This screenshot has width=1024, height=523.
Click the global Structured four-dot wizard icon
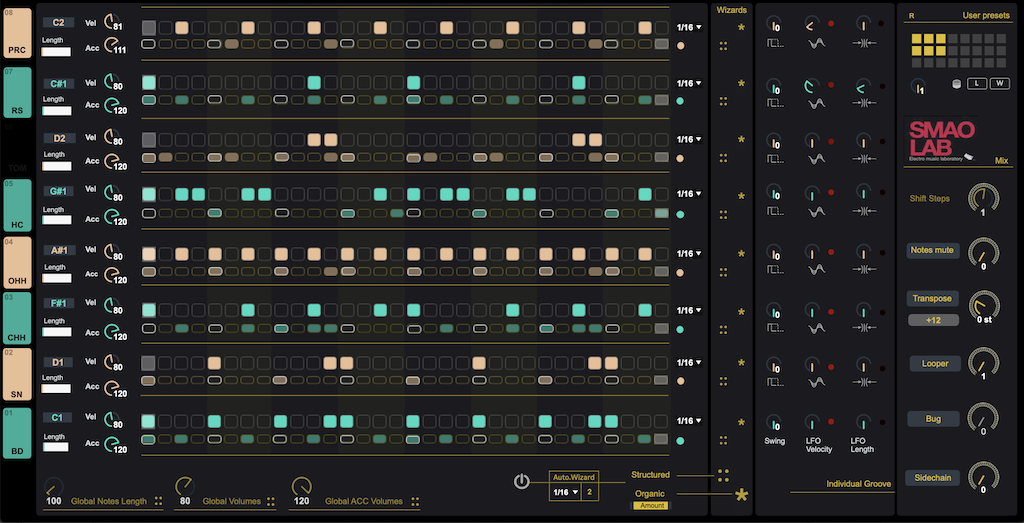pos(723,475)
